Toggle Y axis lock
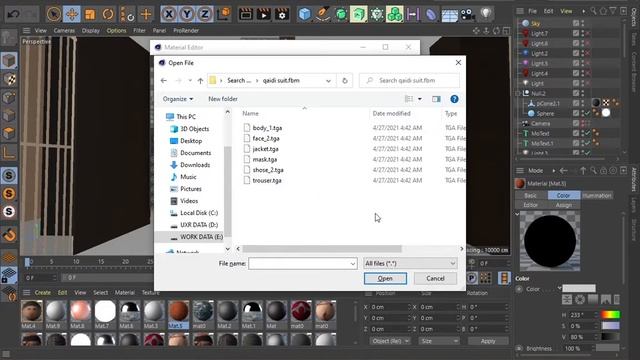 click(187, 14)
